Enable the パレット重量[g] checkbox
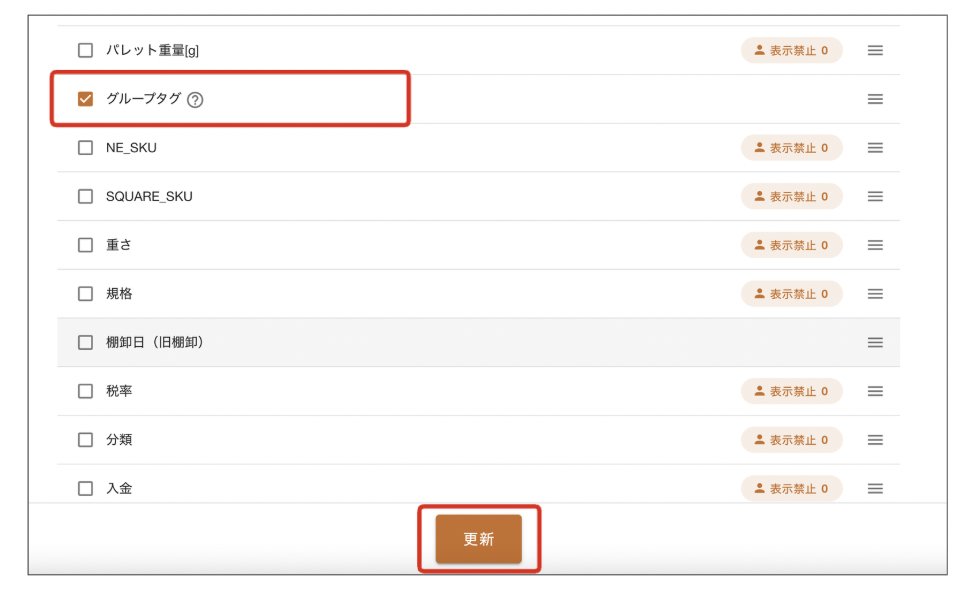 click(x=86, y=50)
